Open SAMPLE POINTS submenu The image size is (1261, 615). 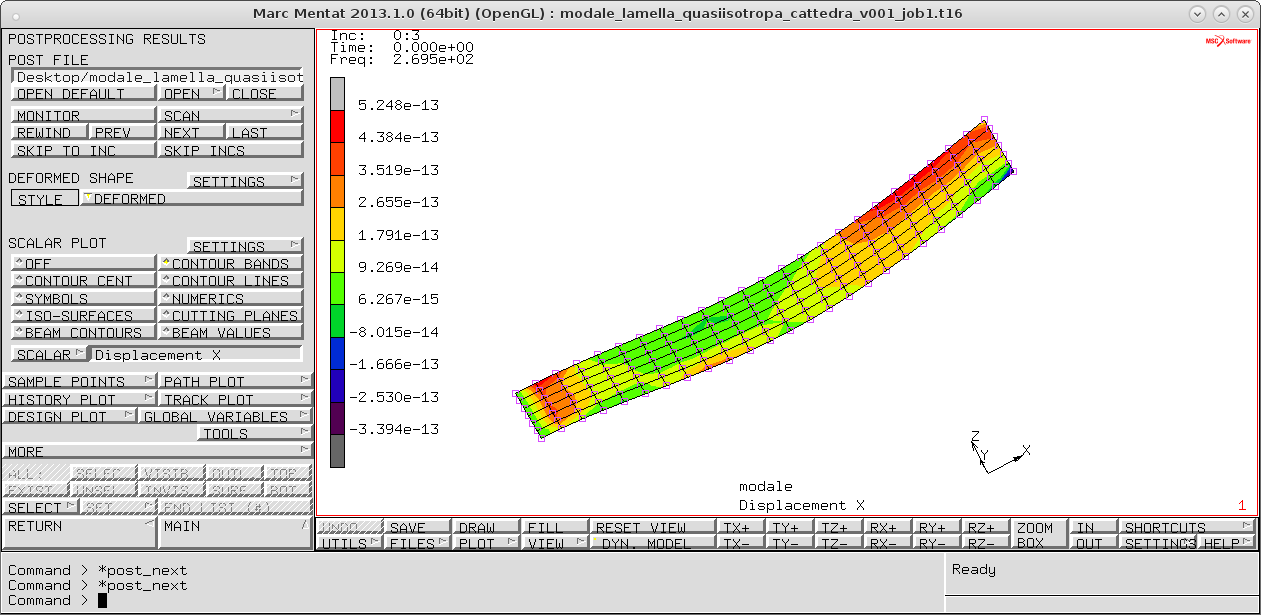79,381
